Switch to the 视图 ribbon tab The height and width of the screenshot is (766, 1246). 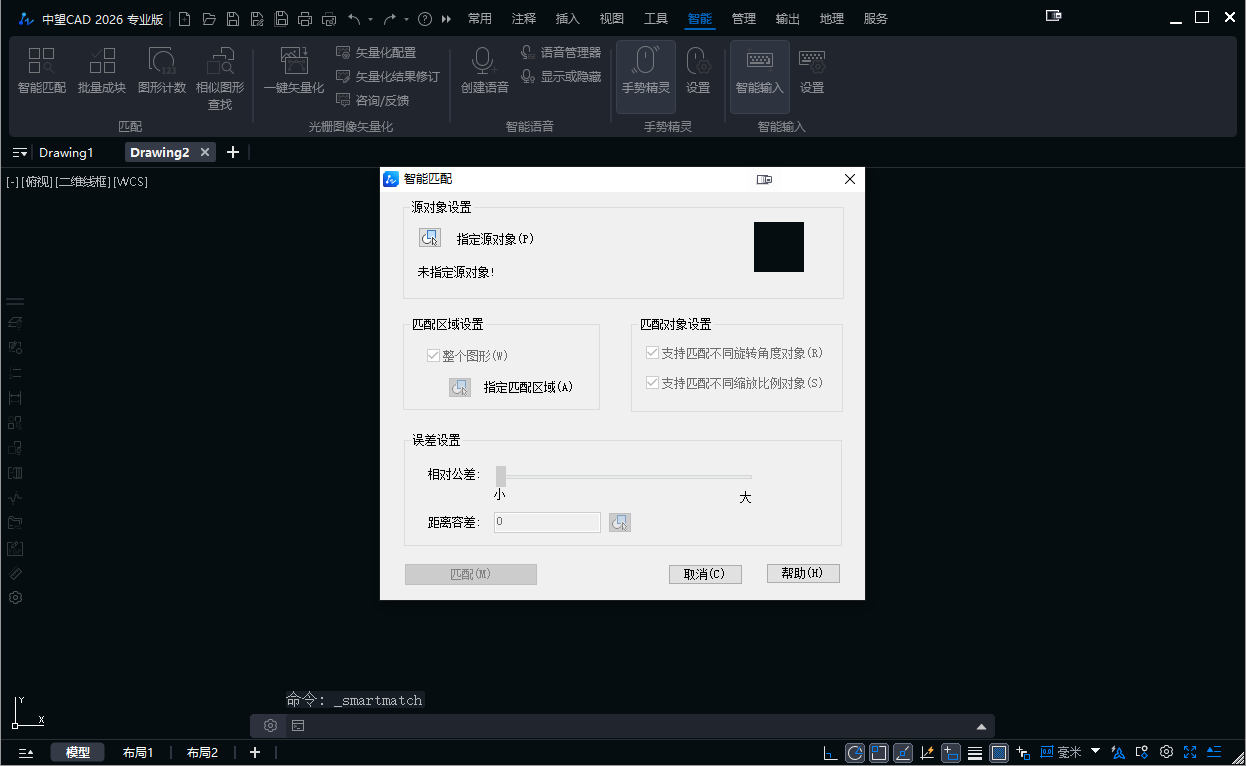tap(611, 18)
